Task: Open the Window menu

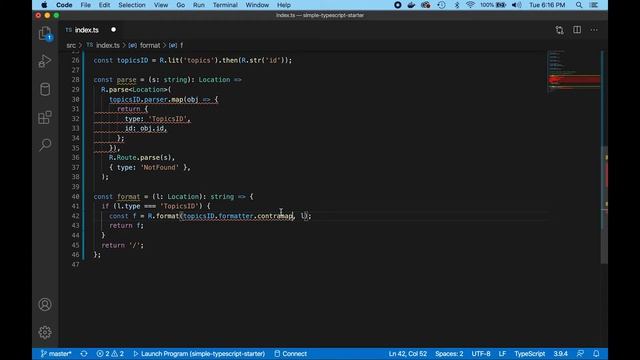Action: (x=257, y=5)
